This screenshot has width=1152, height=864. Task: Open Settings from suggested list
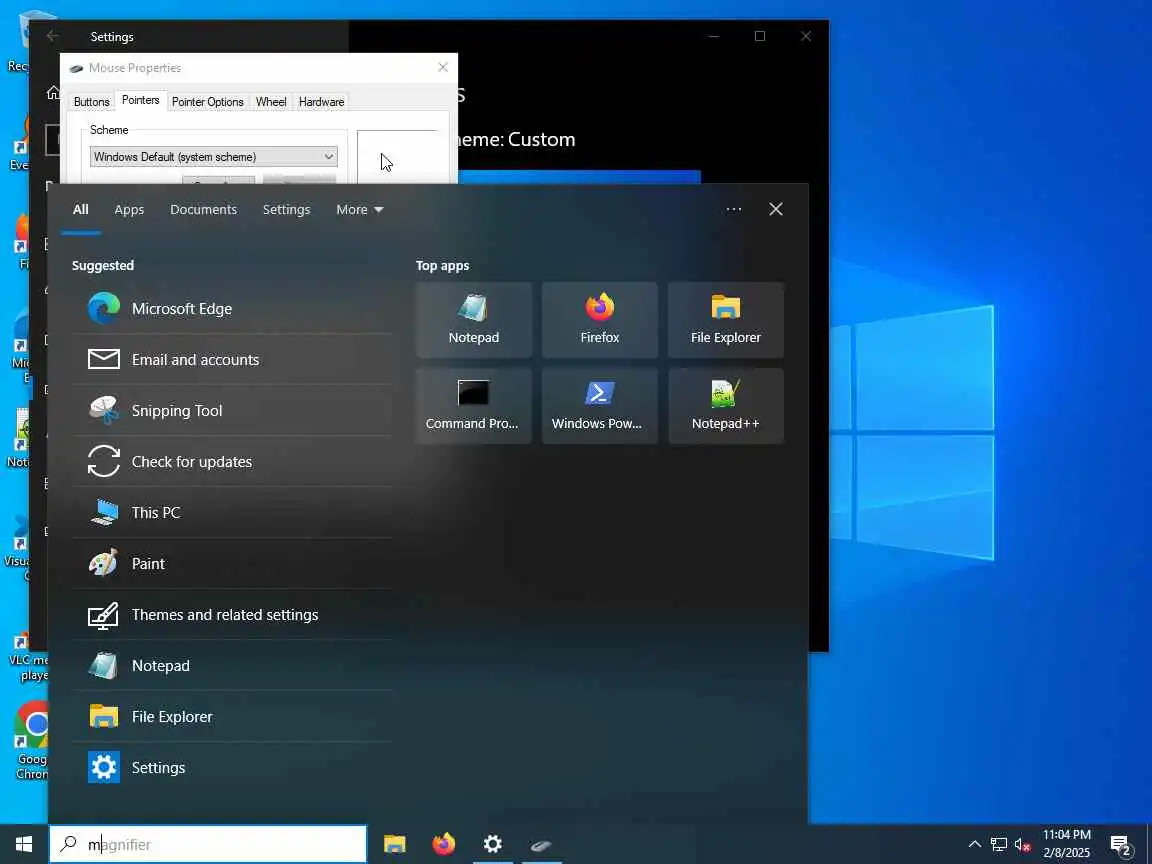coord(232,768)
